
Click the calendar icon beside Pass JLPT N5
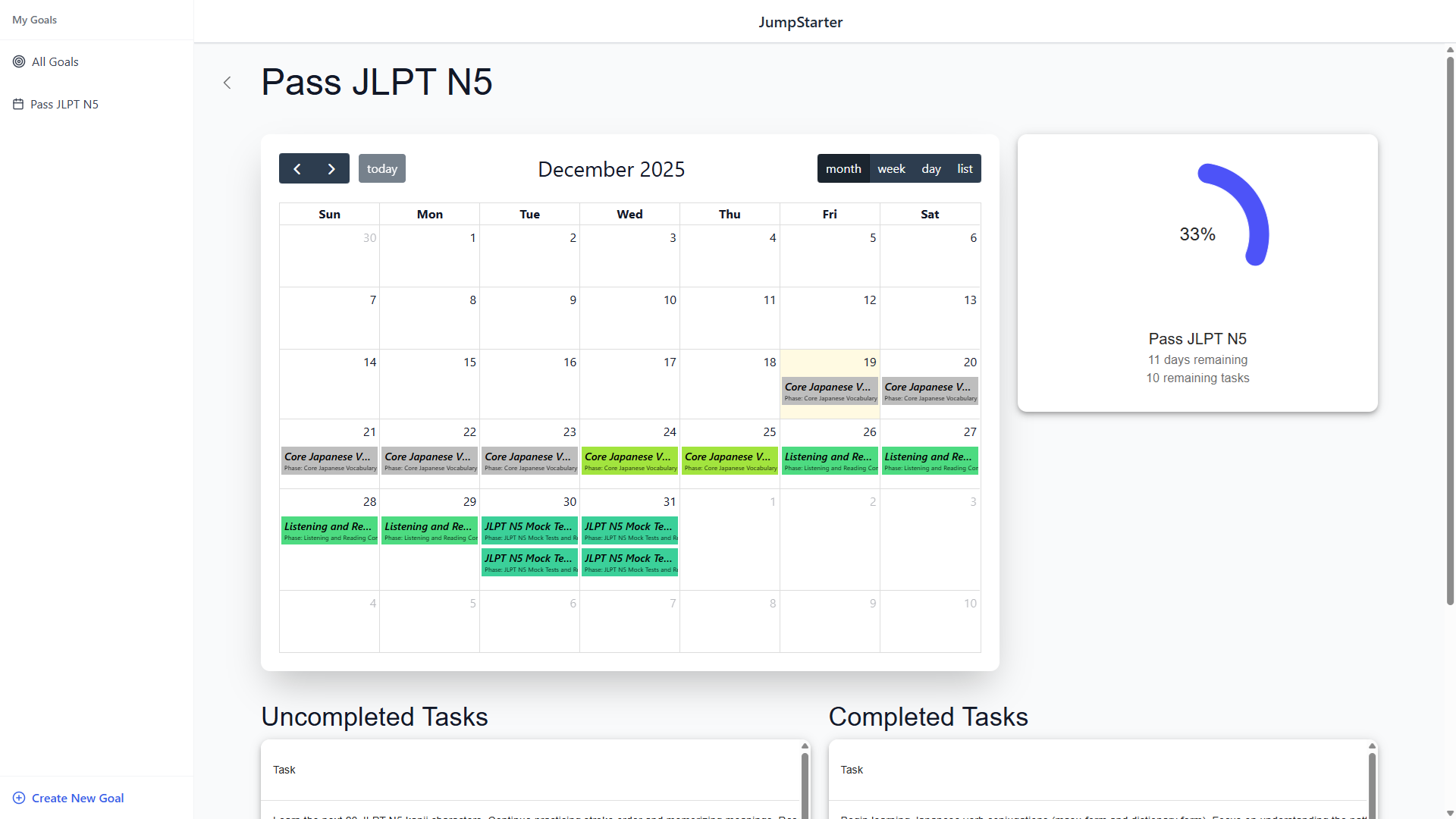pos(18,105)
